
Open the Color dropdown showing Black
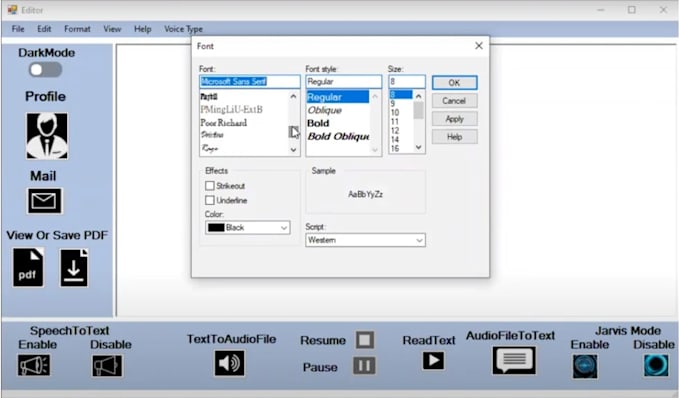(248, 228)
